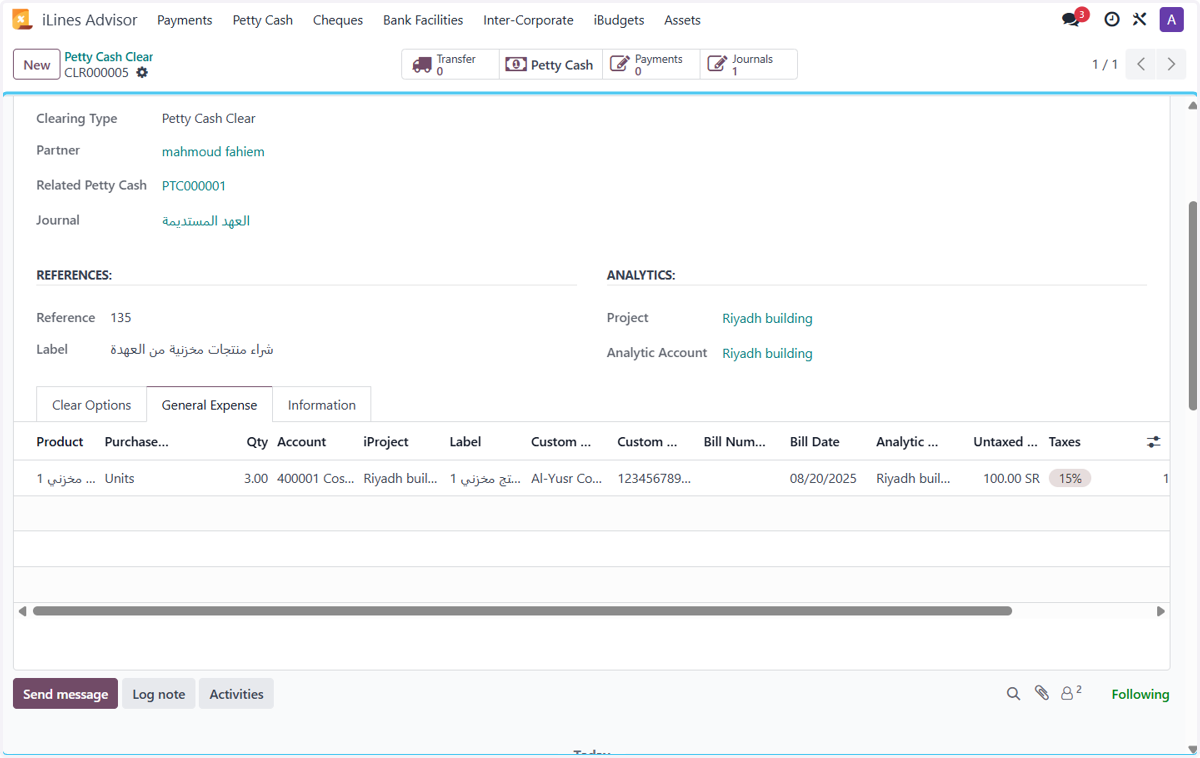This screenshot has width=1200, height=758.
Task: Open the activities clock icon
Action: coord(1111,19)
